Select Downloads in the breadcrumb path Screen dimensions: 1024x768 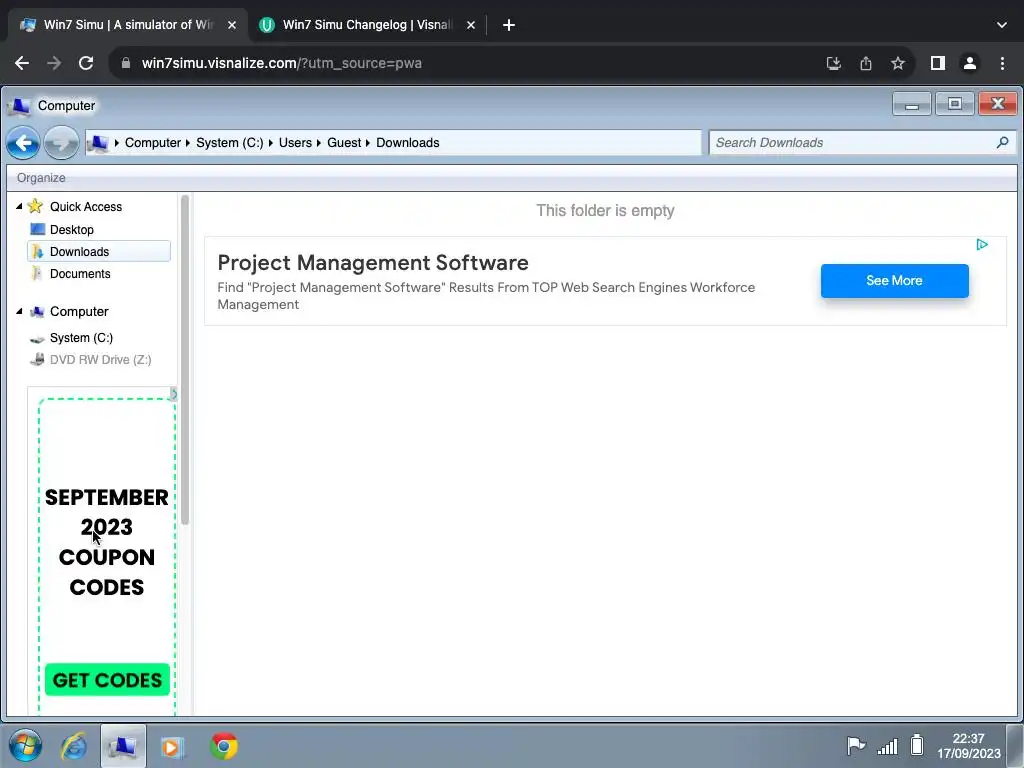coord(408,142)
